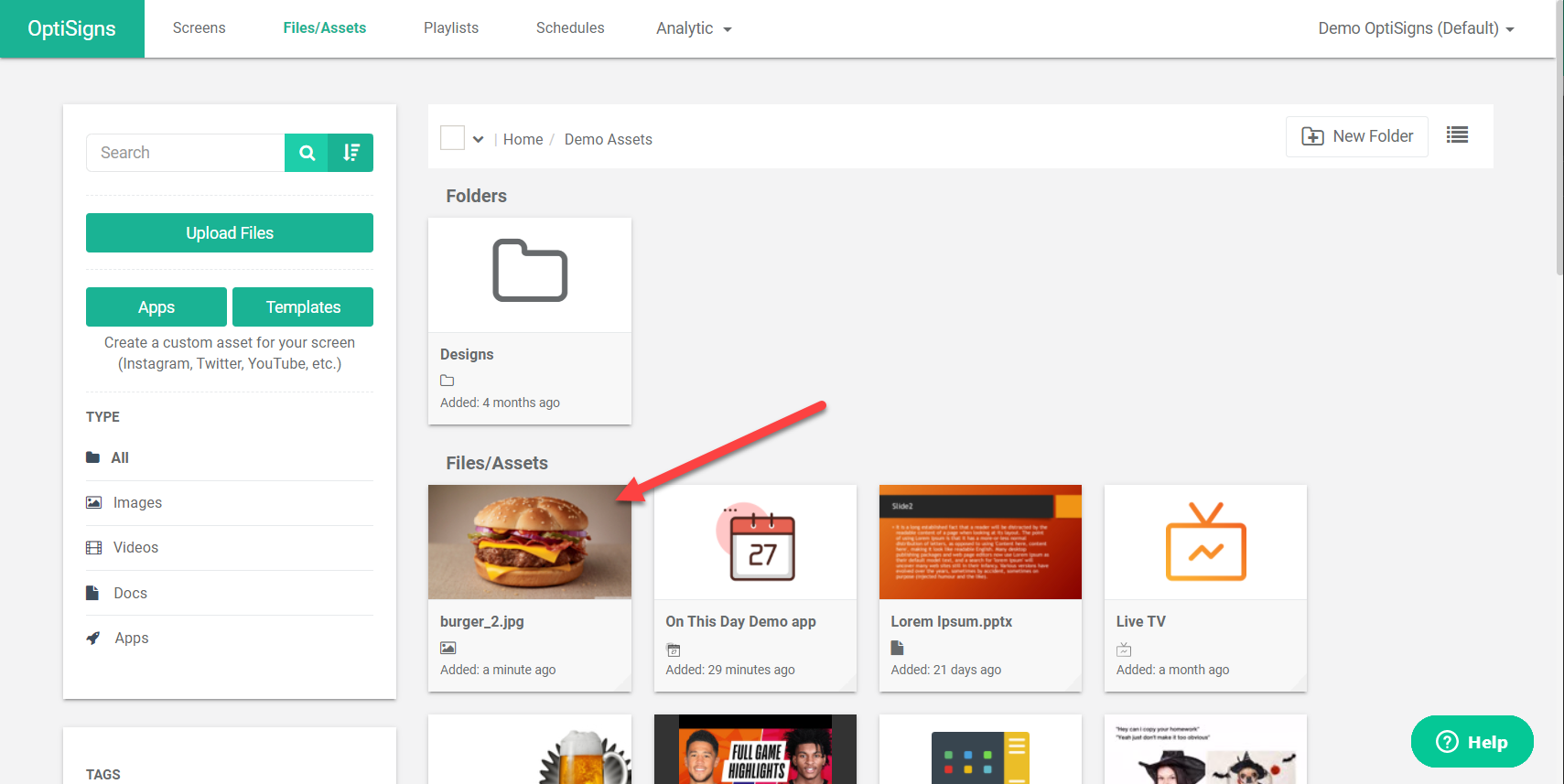Click the search magnifier icon button
1564x784 pixels.
pyautogui.click(x=307, y=153)
